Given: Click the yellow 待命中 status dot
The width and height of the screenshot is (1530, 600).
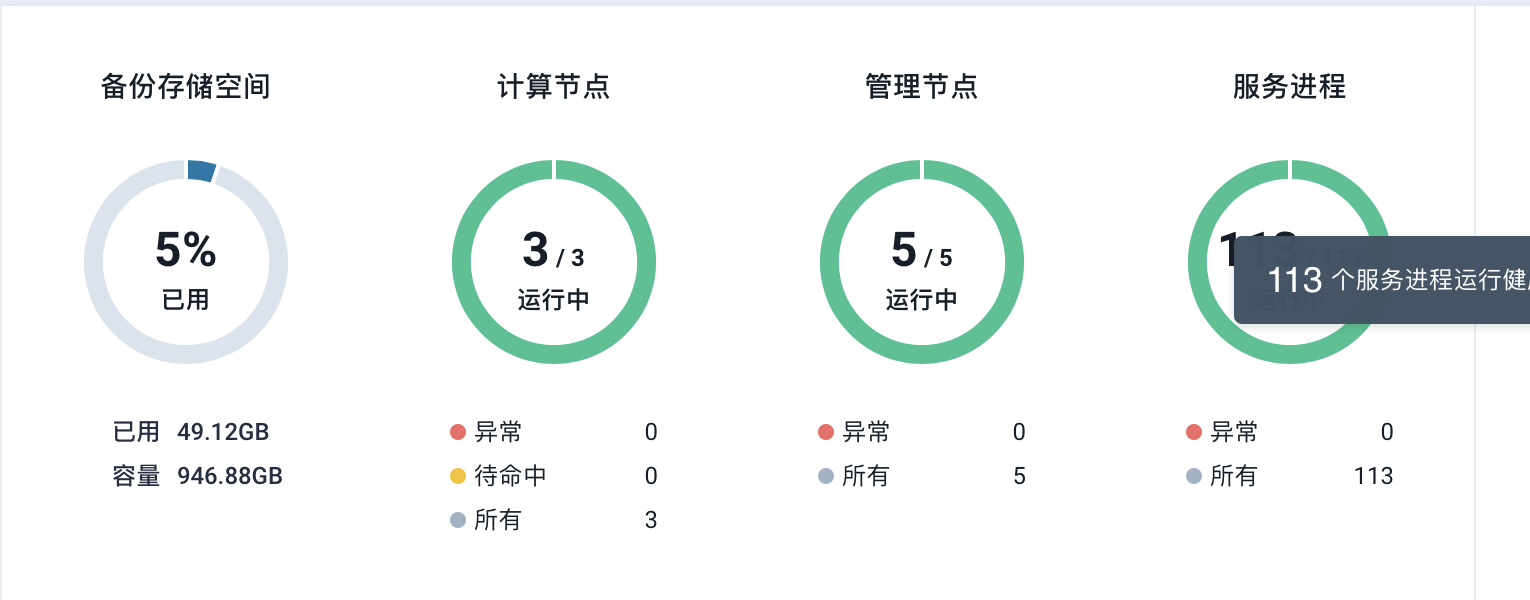Looking at the screenshot, I should 458,476.
